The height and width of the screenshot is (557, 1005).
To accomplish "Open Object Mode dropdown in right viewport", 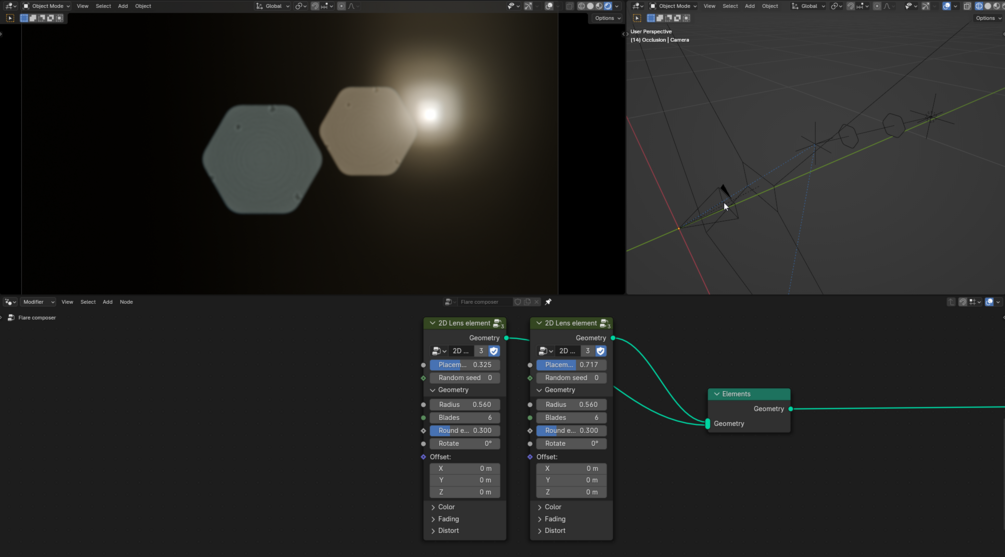I will tap(673, 6).
